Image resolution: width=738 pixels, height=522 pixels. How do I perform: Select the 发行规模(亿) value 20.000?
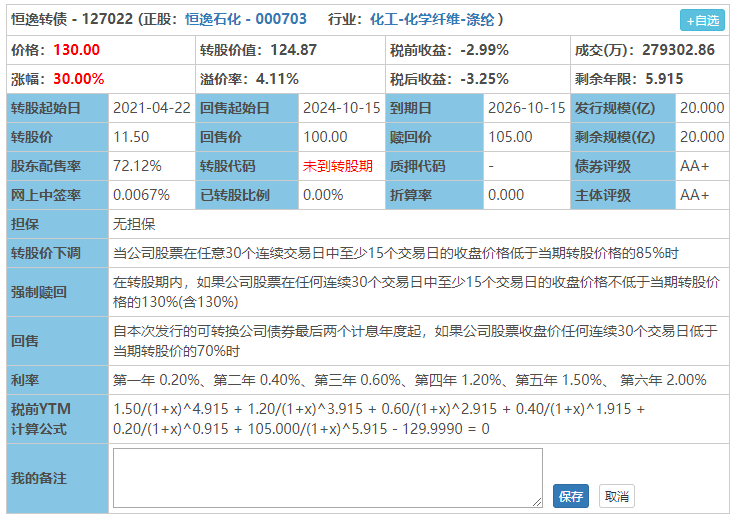pyautogui.click(x=702, y=108)
